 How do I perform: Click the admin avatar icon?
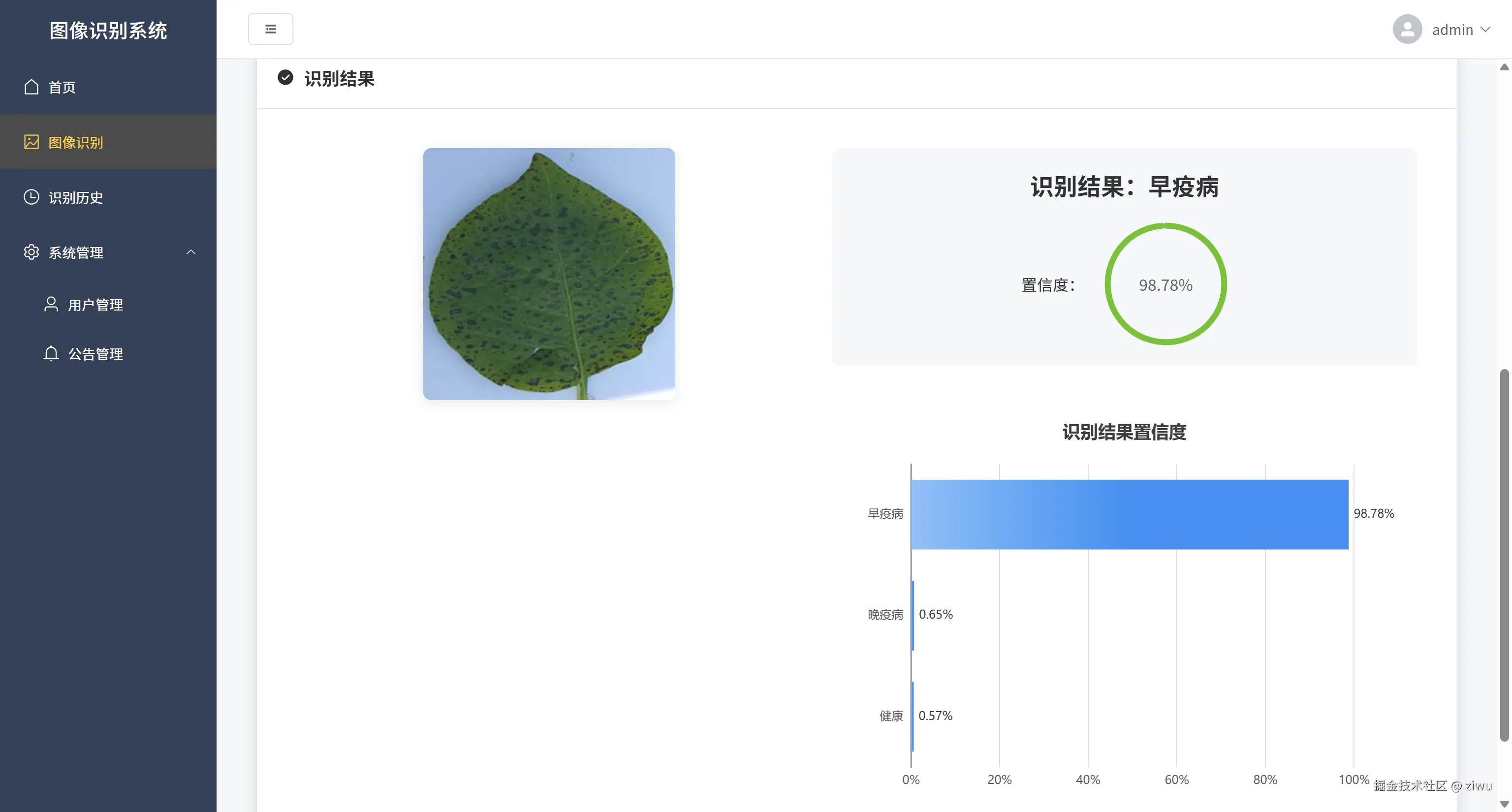point(1407,30)
